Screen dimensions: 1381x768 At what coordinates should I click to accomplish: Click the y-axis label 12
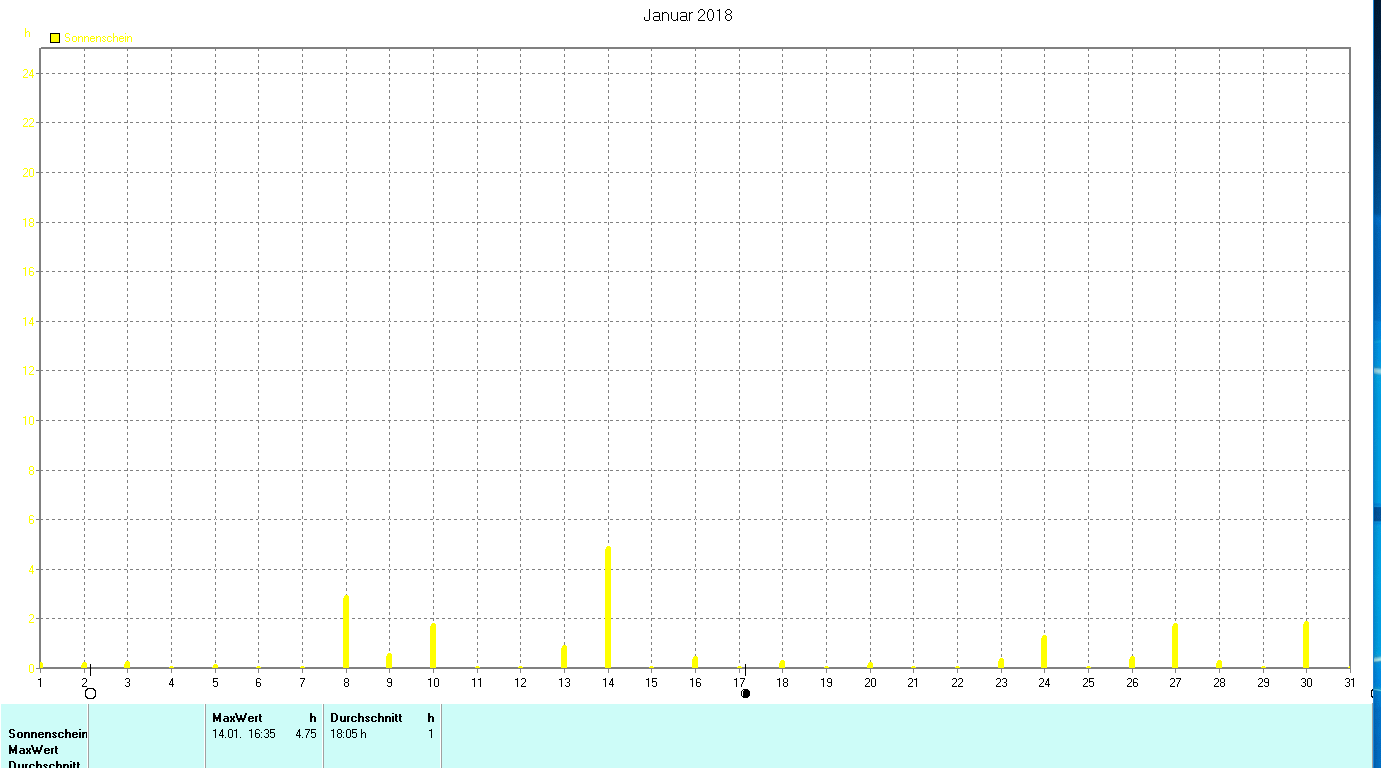tap(29, 371)
